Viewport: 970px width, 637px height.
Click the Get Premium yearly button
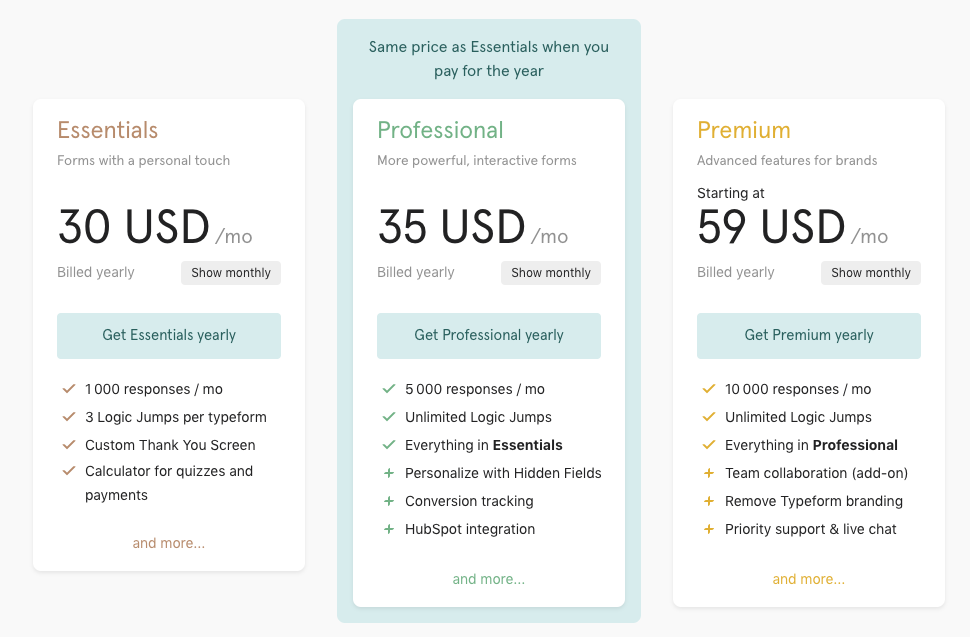[x=809, y=336]
